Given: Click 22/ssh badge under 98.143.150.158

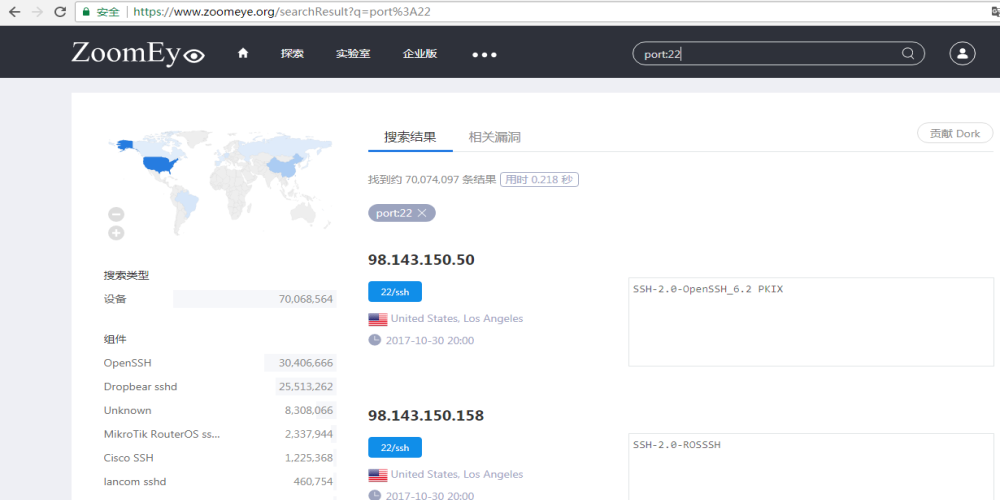Looking at the screenshot, I should click(395, 448).
